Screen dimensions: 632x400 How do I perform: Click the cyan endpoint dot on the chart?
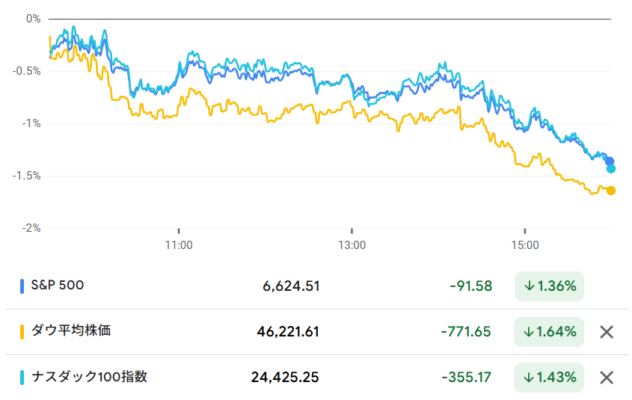(611, 169)
